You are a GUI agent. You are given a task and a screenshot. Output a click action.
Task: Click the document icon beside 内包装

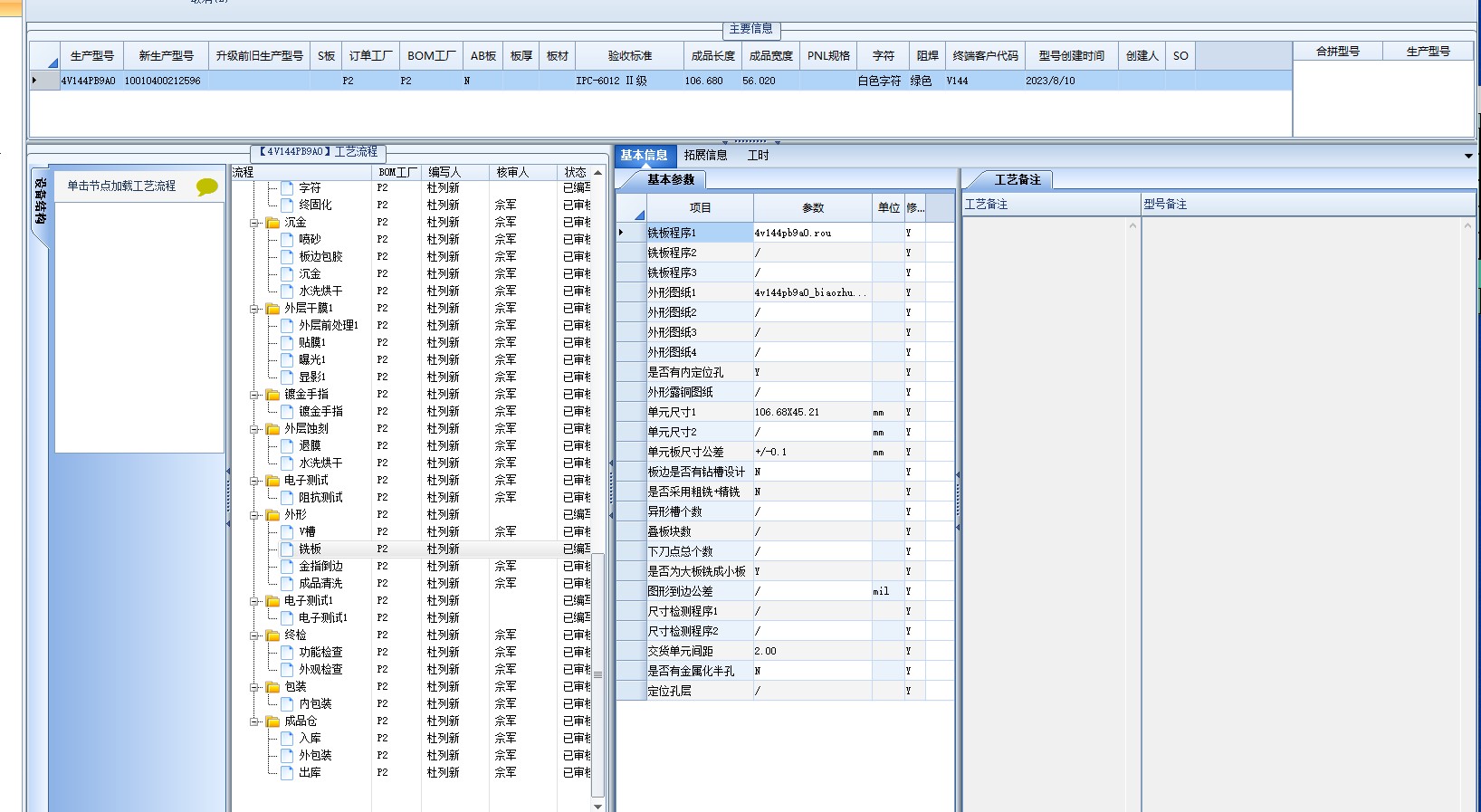287,703
